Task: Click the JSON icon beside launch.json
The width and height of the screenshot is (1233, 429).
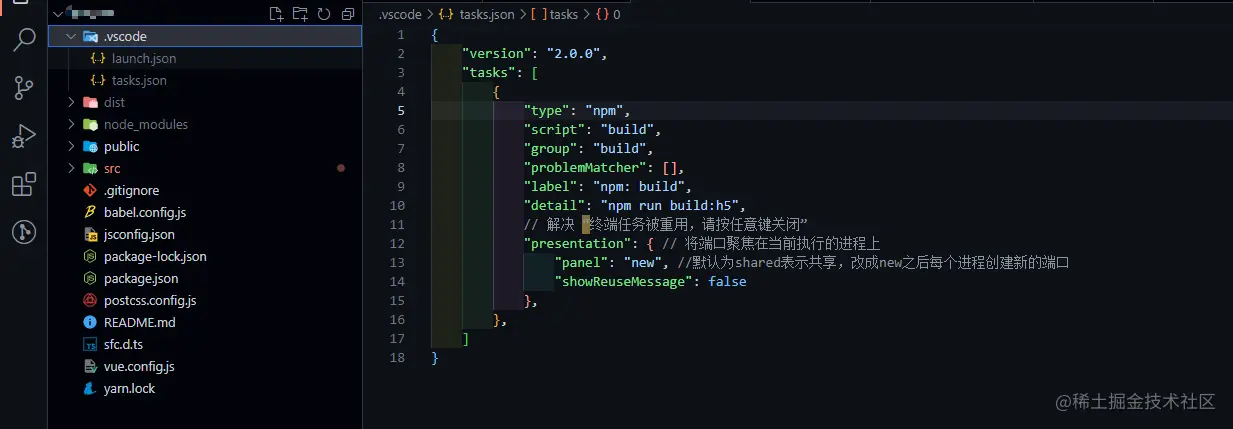Action: pos(98,58)
